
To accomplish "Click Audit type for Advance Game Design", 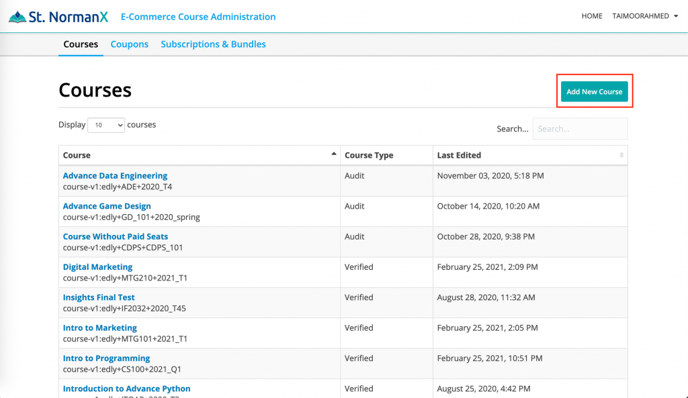I will (x=355, y=206).
